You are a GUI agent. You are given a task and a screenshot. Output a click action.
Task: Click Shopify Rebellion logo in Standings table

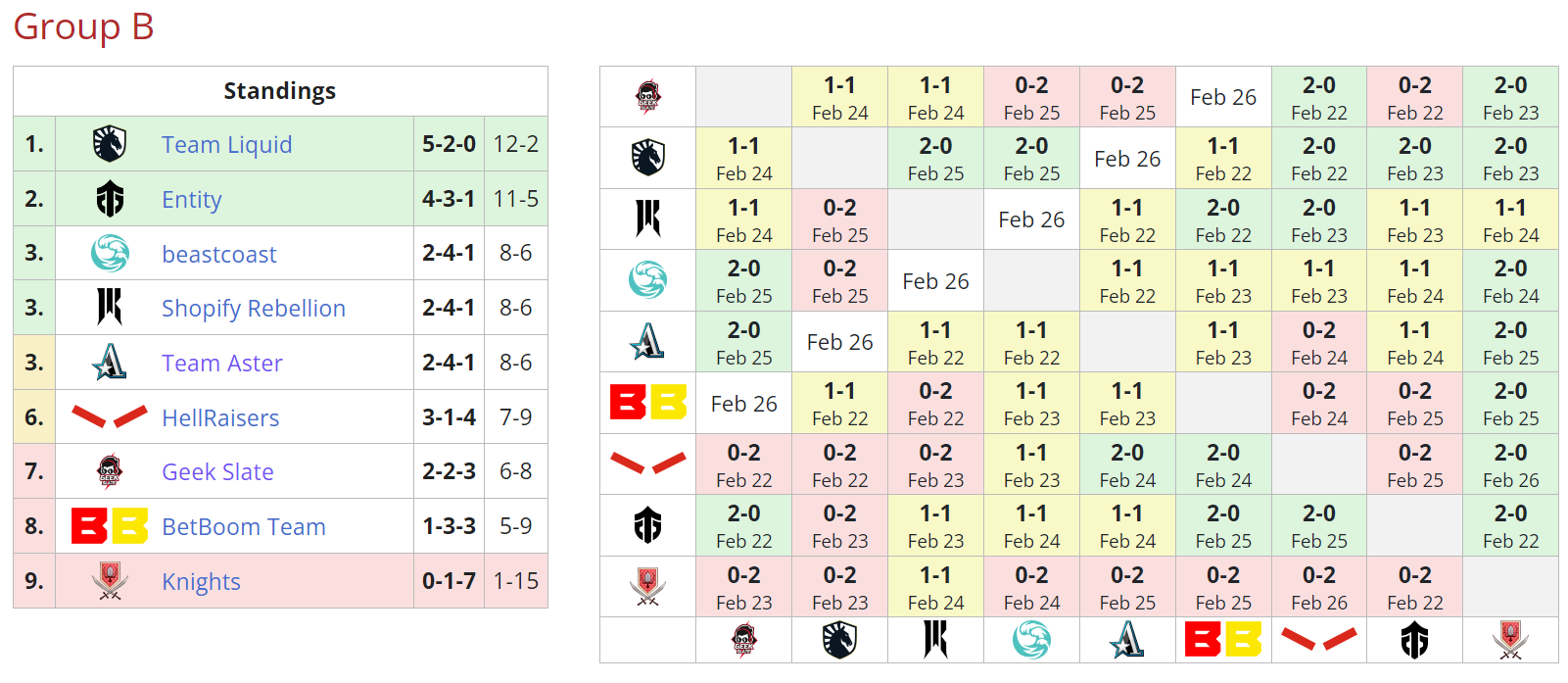[x=110, y=308]
